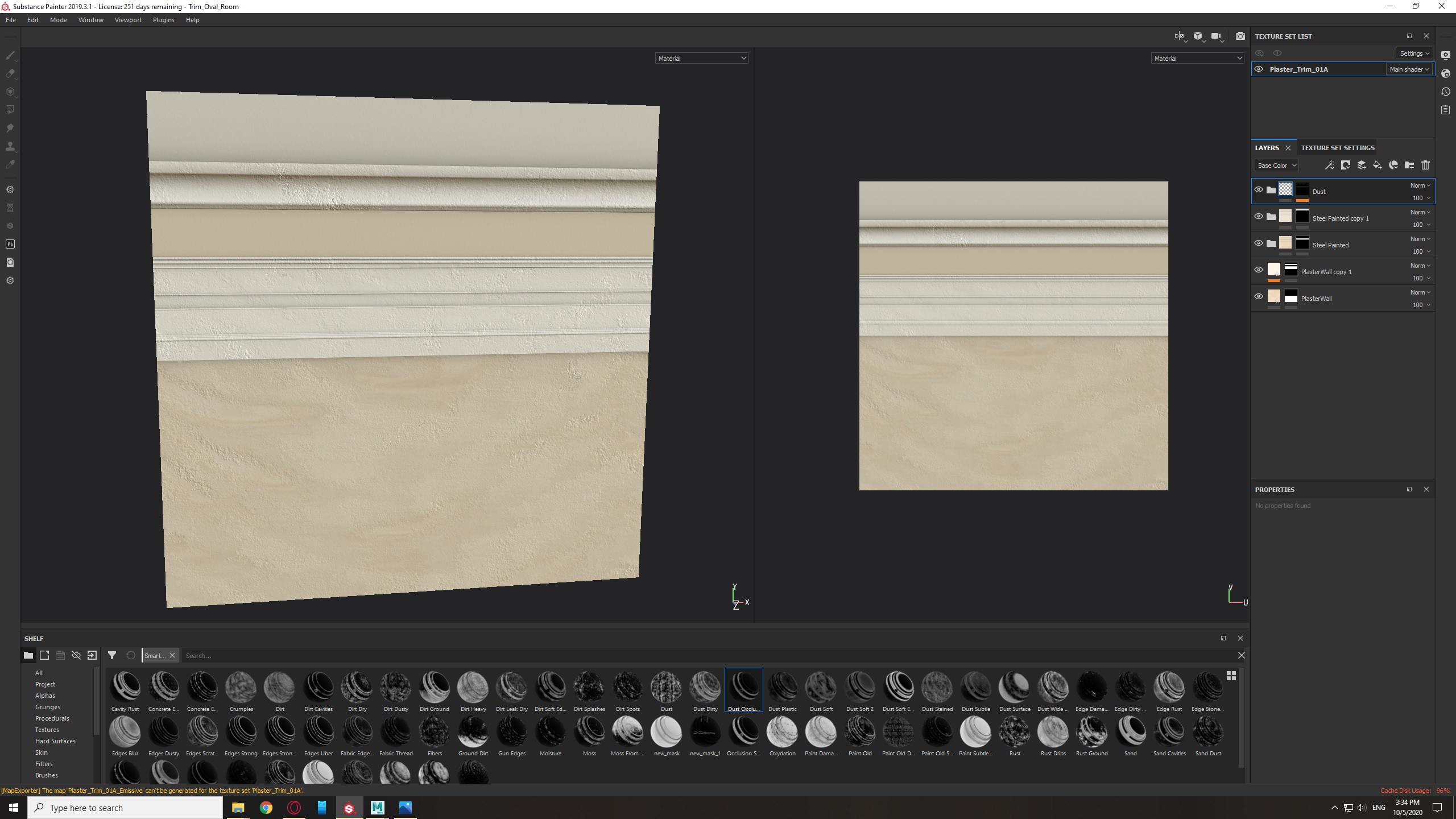The width and height of the screenshot is (1456, 819).
Task: Switch to the Texture Set Settings tab
Action: pos(1337,148)
